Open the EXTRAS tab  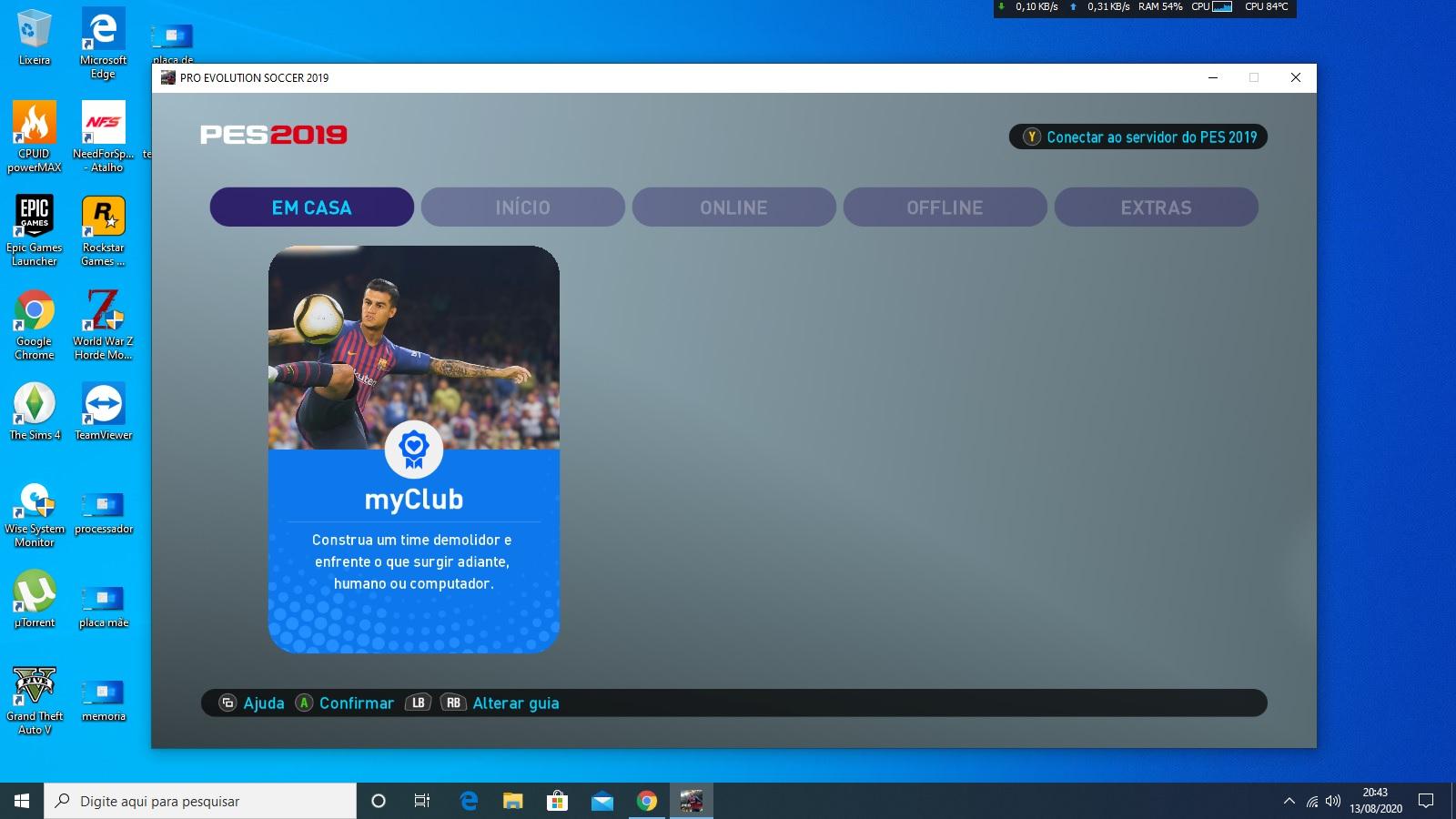tap(1156, 207)
